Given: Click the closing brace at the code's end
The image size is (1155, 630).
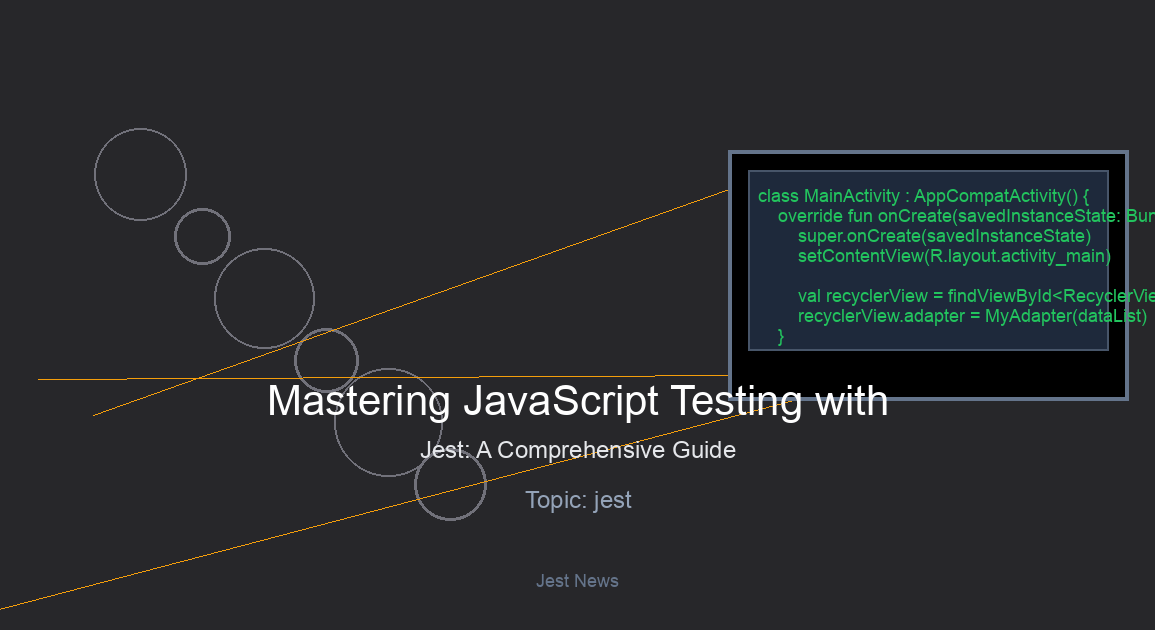Looking at the screenshot, I should coord(781,337).
